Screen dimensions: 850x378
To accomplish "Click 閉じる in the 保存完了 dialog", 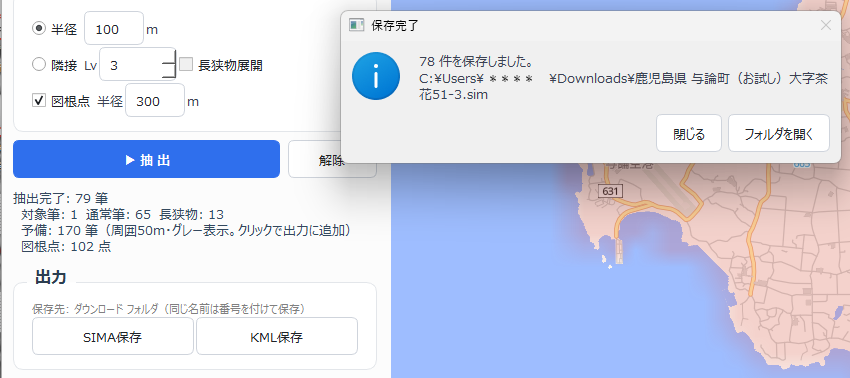I will [689, 133].
